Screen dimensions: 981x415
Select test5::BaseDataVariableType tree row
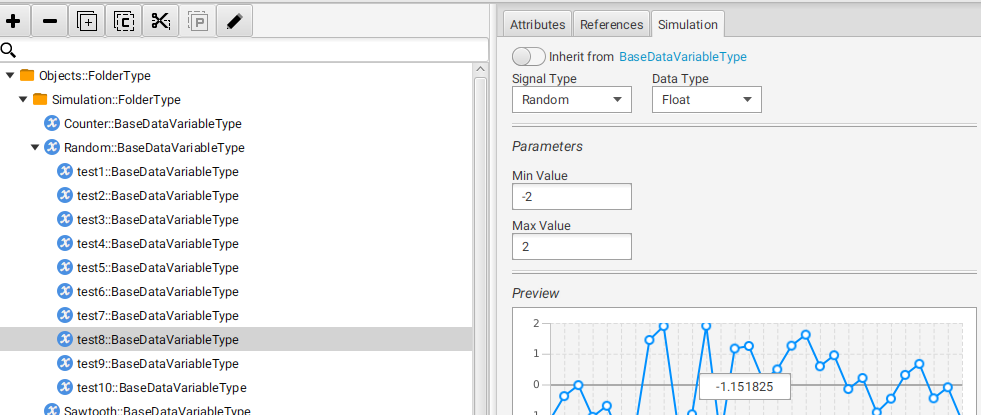236,267
